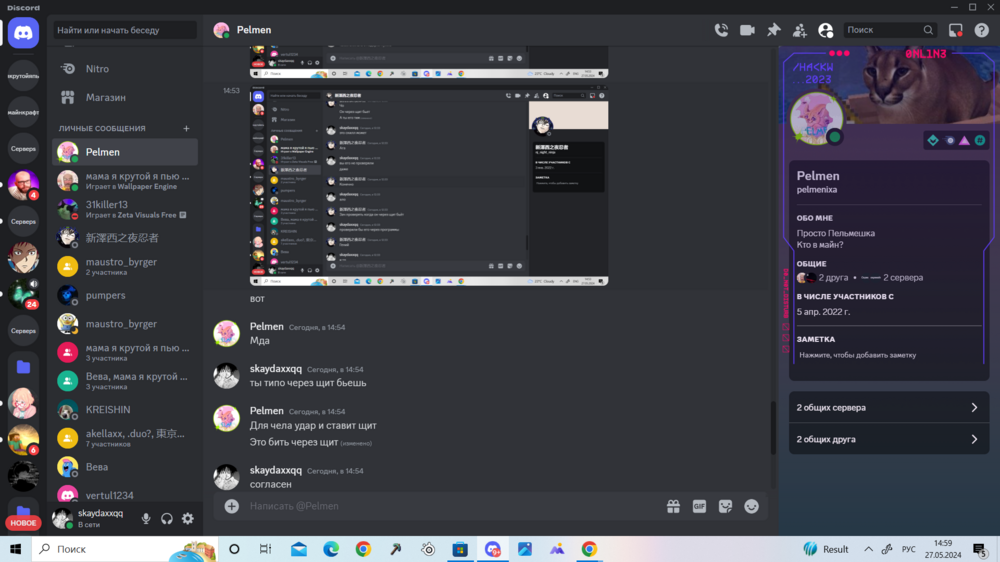Open Discord home direct messages icon

click(24, 33)
